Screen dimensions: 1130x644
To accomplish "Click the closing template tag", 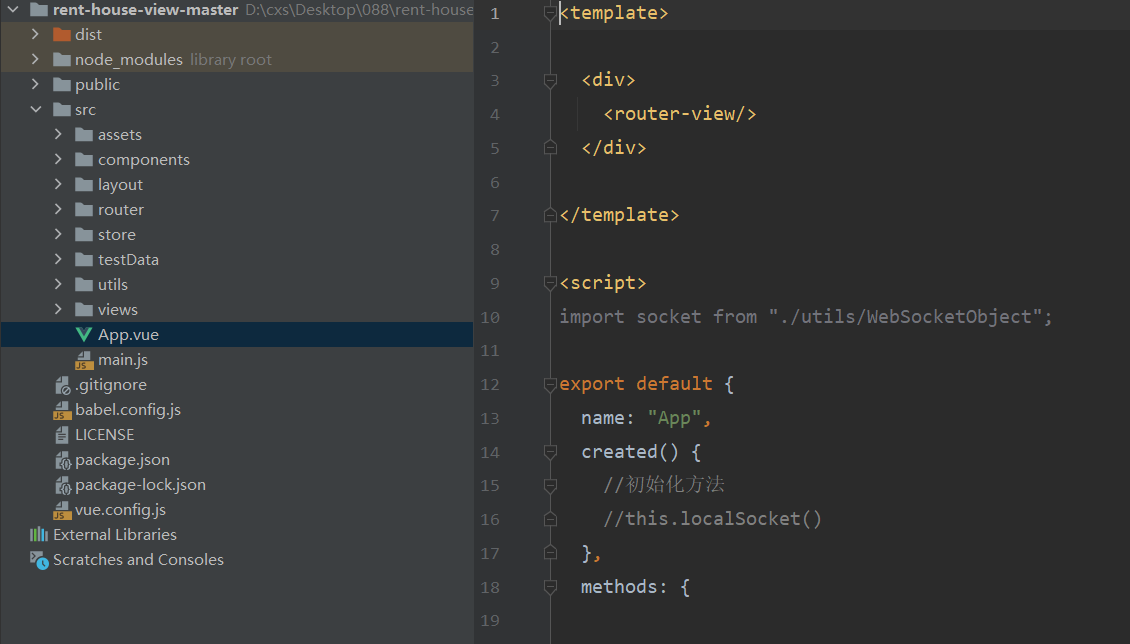I will tap(619, 215).
